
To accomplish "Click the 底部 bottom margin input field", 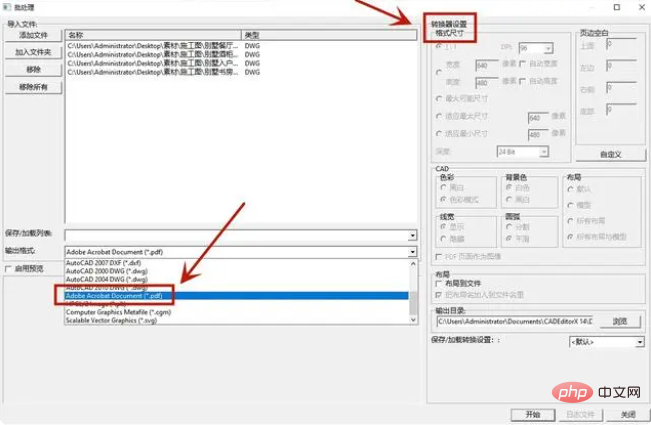I will click(621, 110).
